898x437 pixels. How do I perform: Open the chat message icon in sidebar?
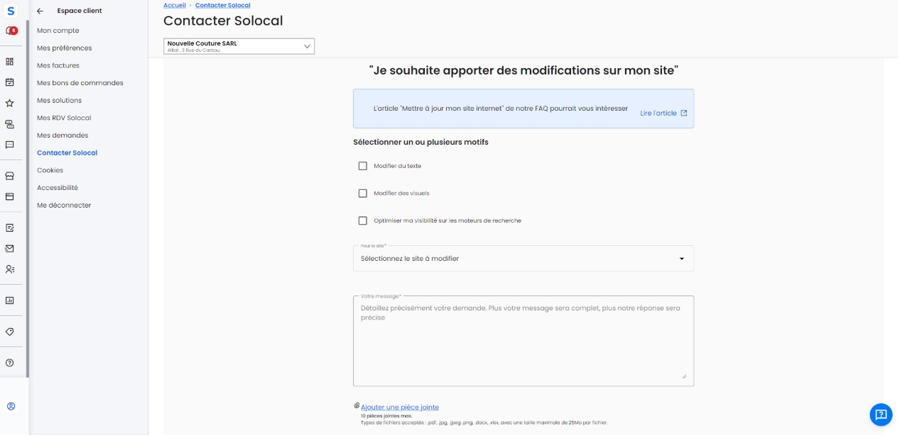(x=10, y=145)
